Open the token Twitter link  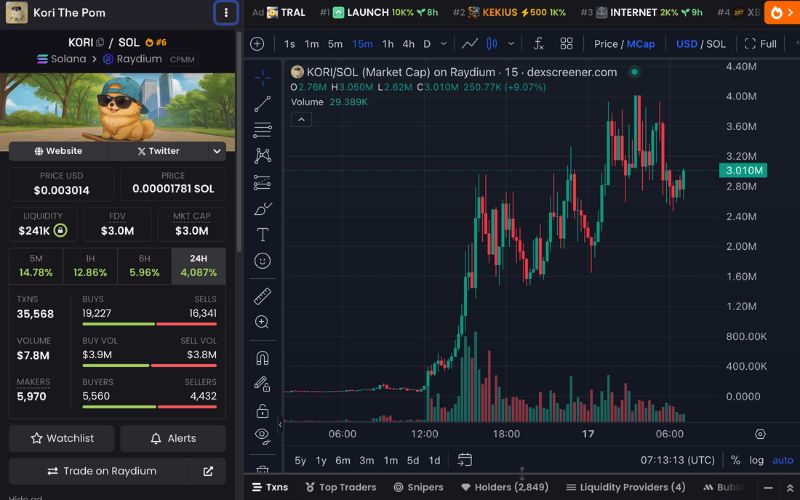click(158, 151)
